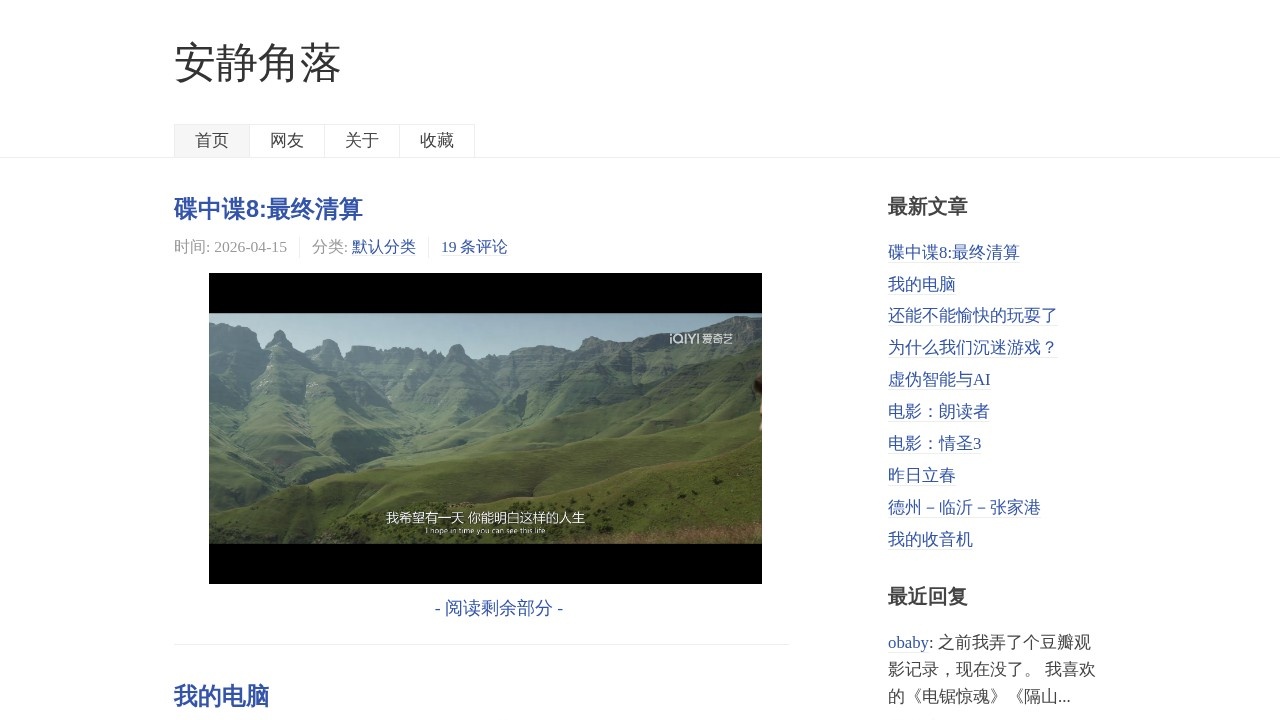This screenshot has height=720, width=1280.
Task: Select sidebar article 虚伪智能与AI
Action: tap(939, 380)
